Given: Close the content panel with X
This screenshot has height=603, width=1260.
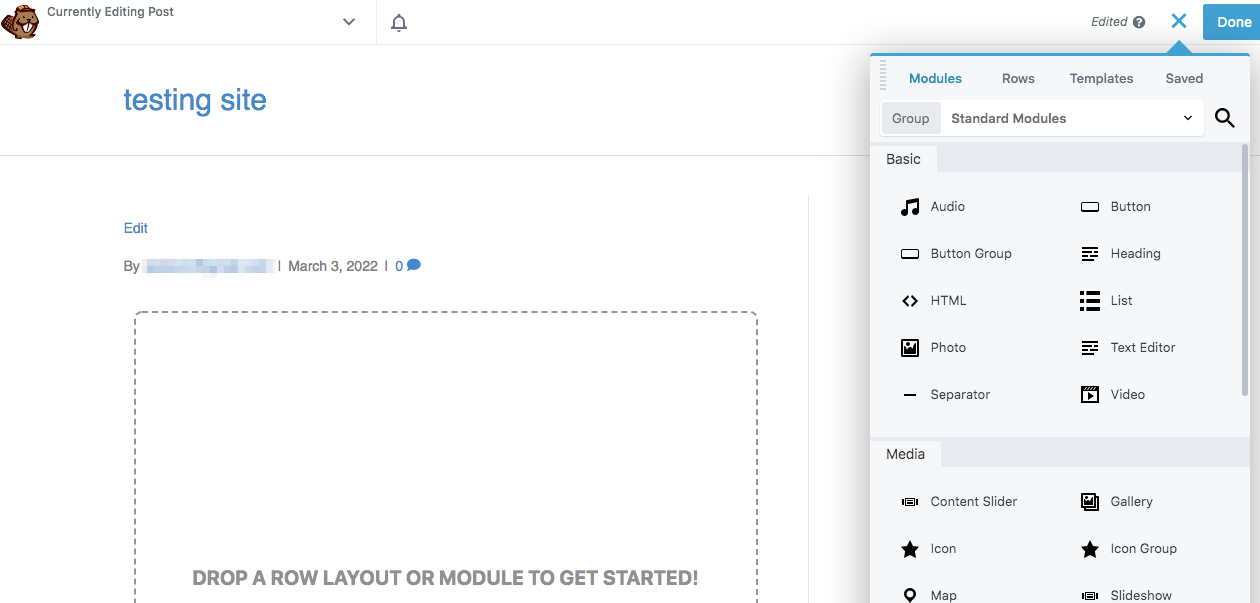Looking at the screenshot, I should click(x=1179, y=21).
